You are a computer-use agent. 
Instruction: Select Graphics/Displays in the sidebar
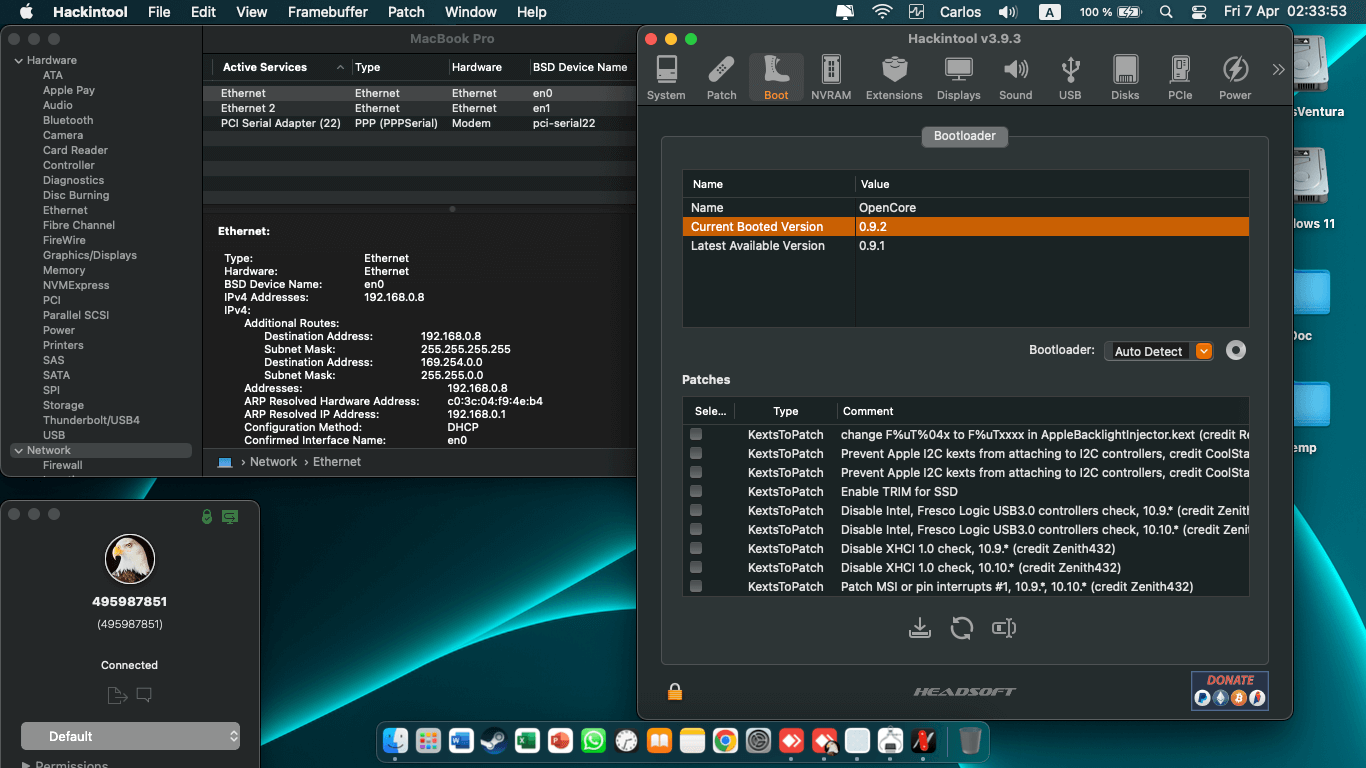(x=90, y=255)
